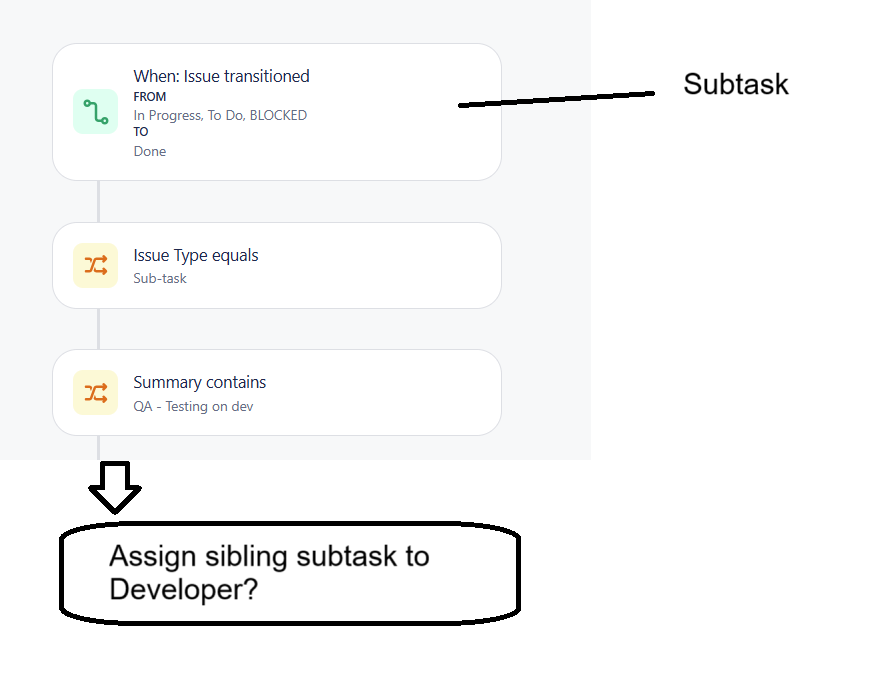Click the Issue Type equals condition icon
Image resolution: width=873 pixels, height=693 pixels.
pos(95,266)
